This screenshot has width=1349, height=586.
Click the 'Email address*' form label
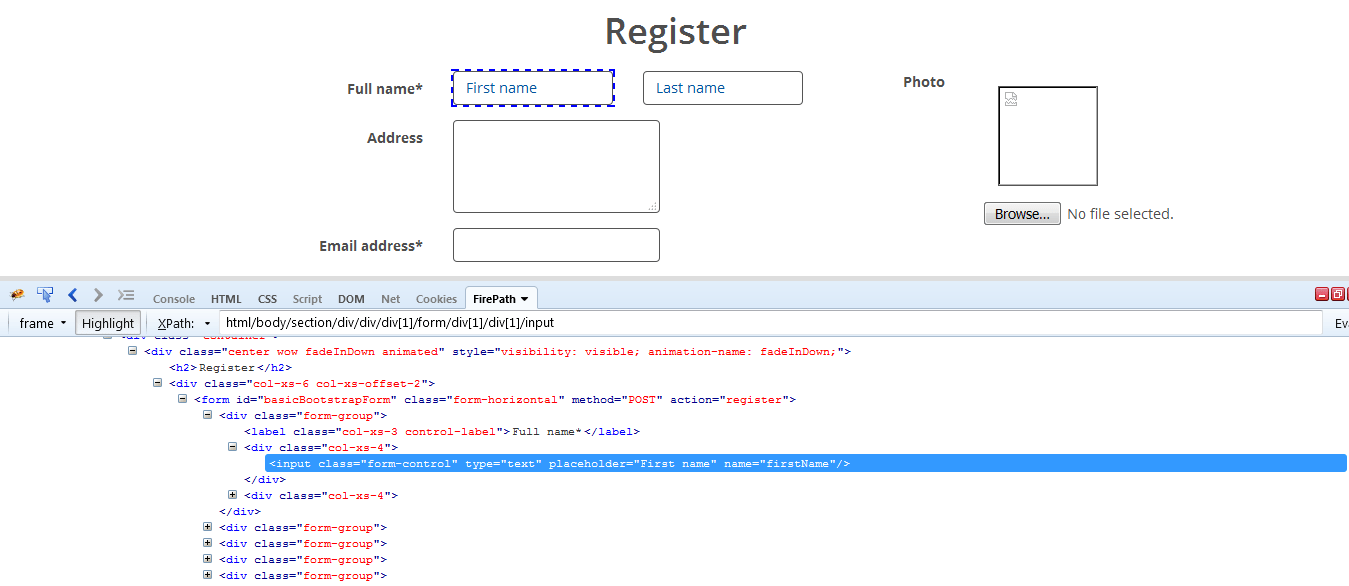click(371, 246)
